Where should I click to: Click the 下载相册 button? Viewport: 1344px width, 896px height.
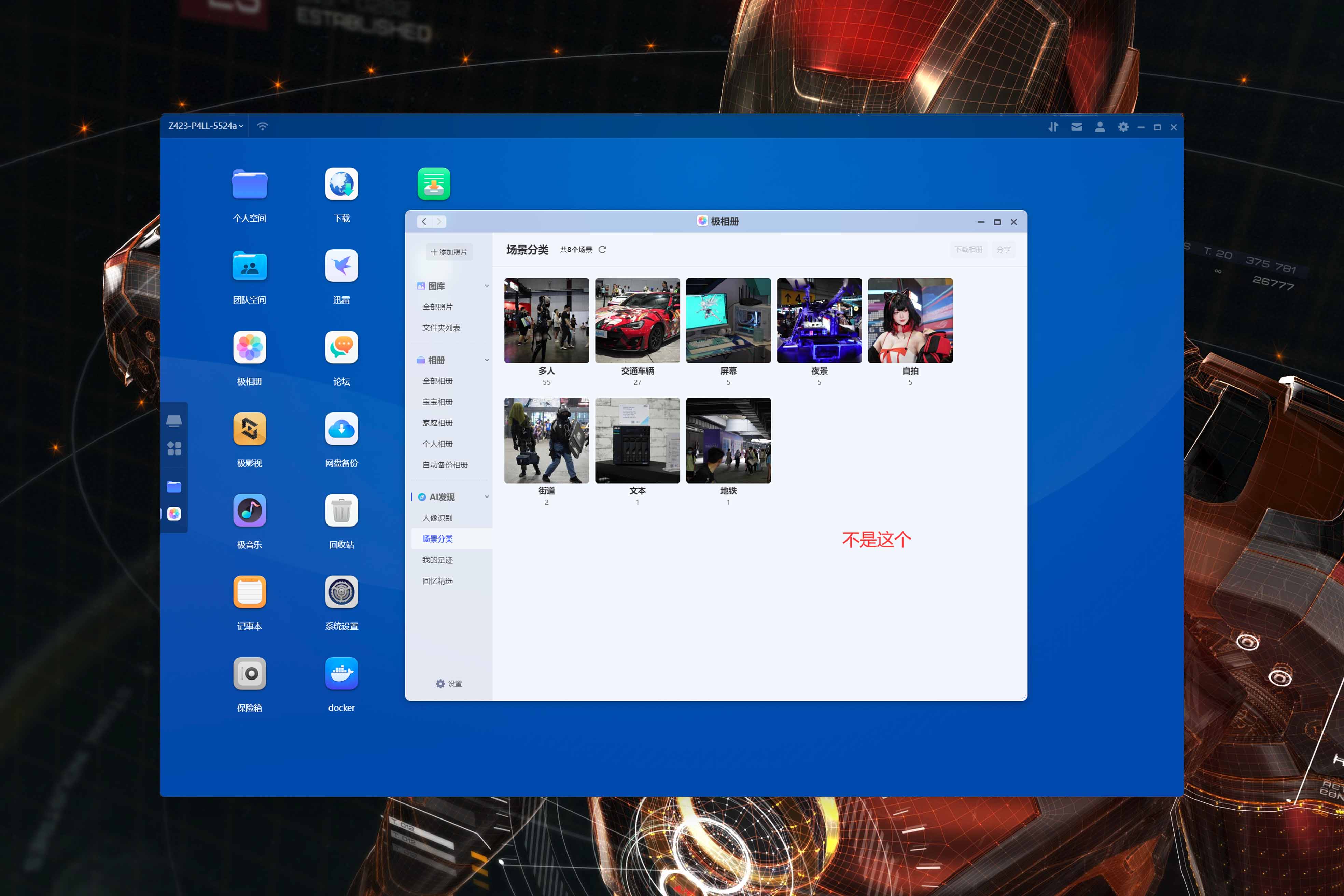click(x=969, y=250)
